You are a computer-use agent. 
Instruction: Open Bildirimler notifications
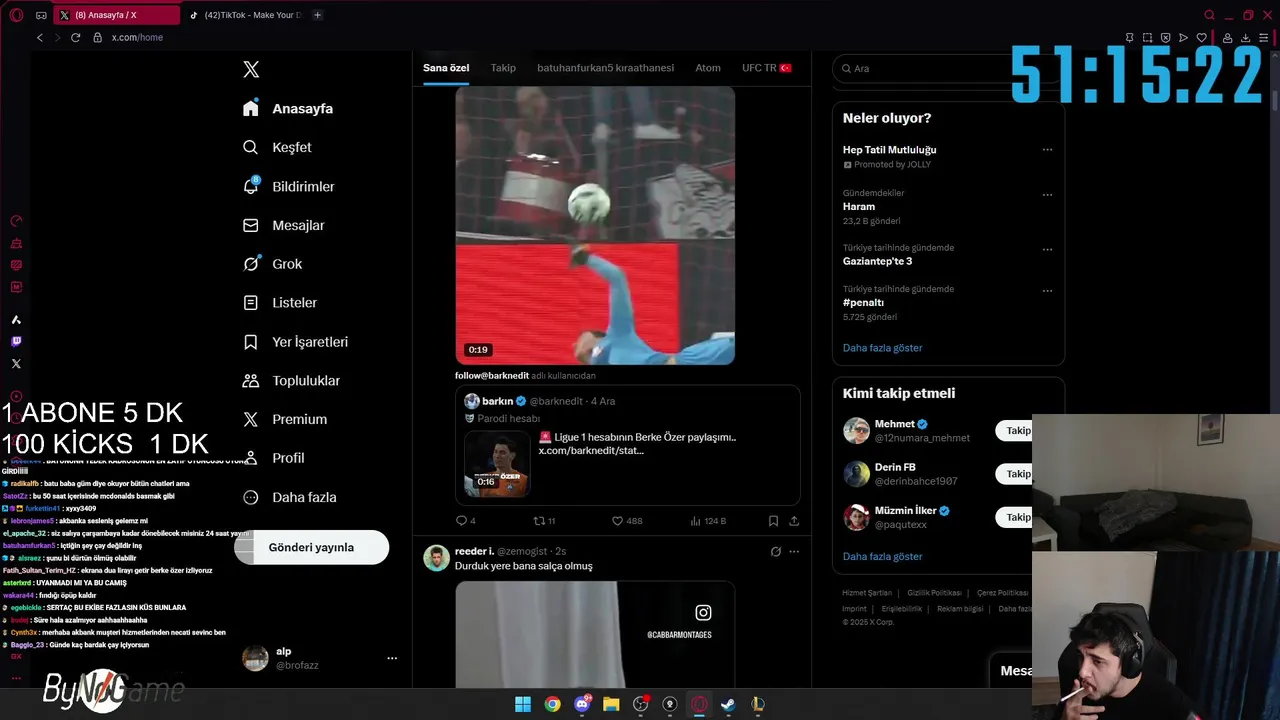289,186
